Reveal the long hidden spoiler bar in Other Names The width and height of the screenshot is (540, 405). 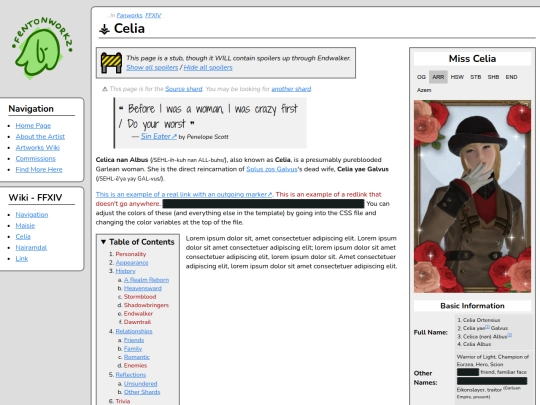[x=492, y=381]
